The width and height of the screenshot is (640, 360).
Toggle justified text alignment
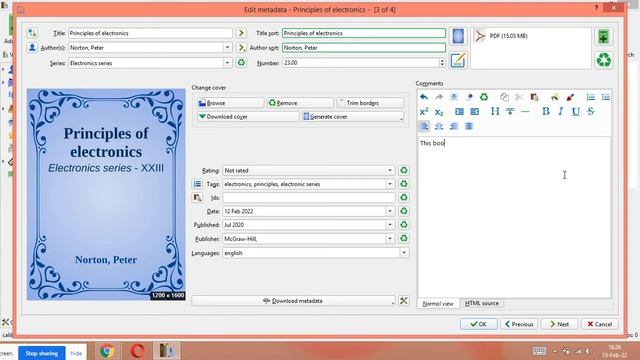click(x=469, y=126)
